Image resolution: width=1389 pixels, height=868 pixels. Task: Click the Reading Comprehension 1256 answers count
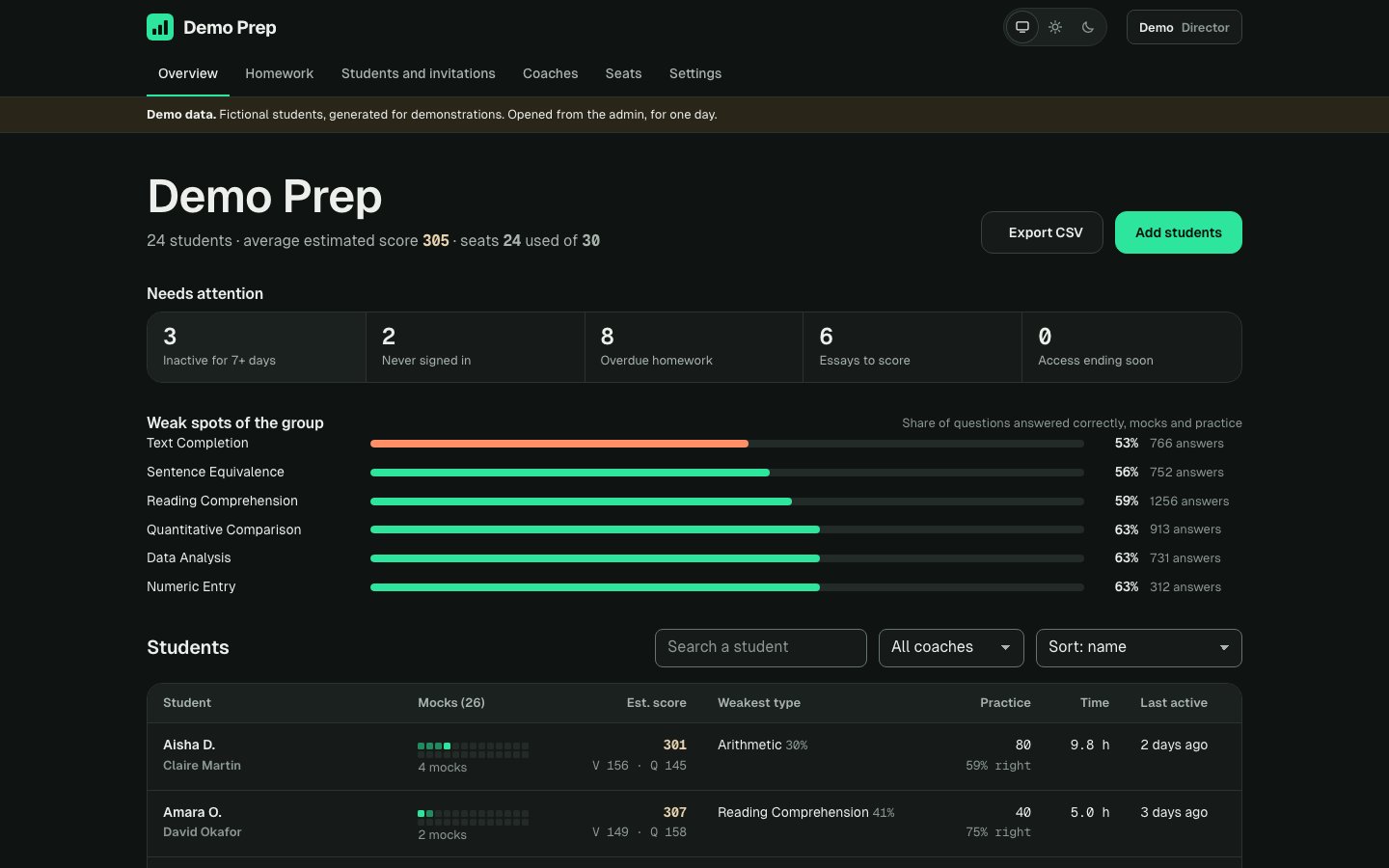click(1189, 502)
